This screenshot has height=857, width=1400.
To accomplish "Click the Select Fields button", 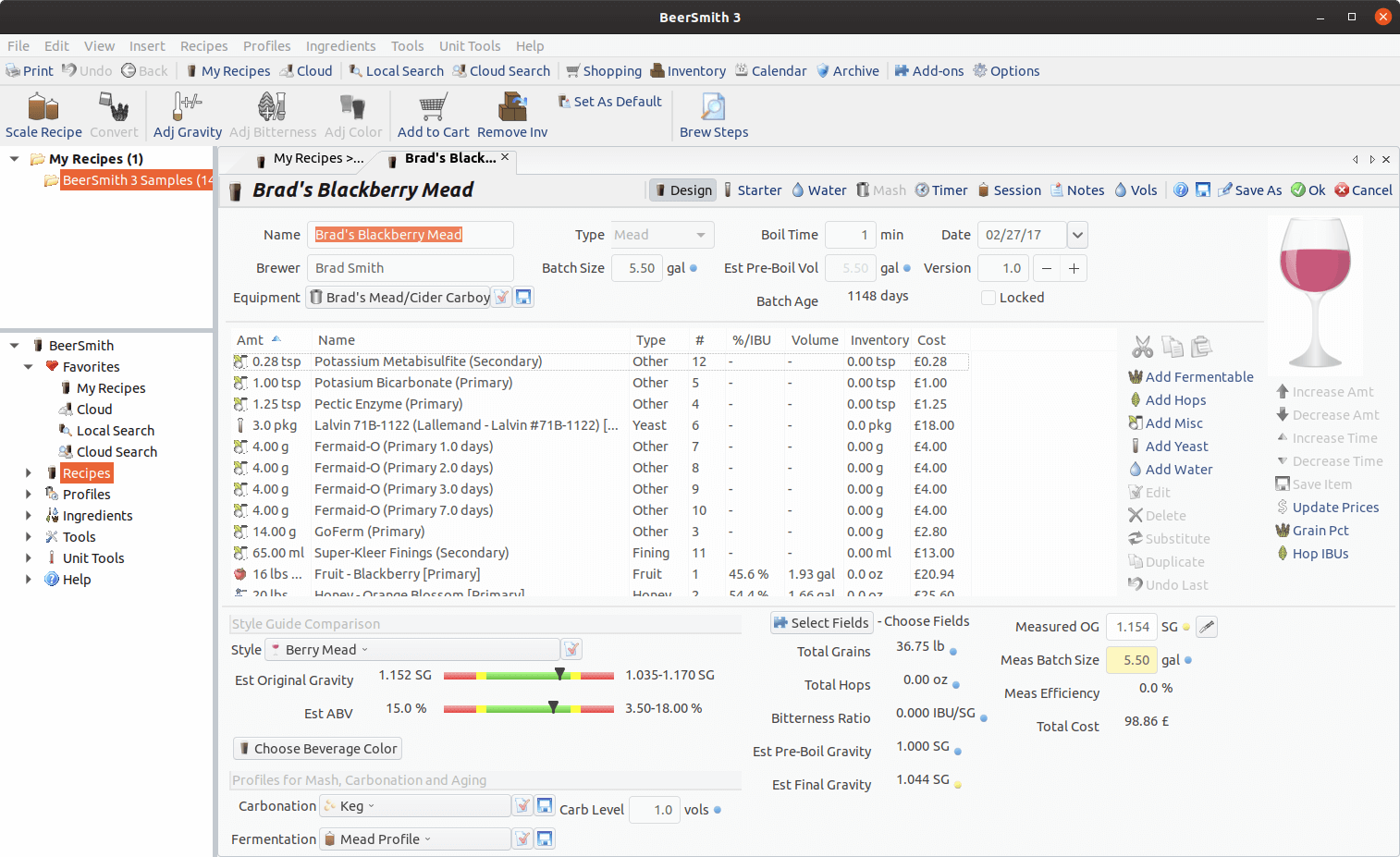I will (x=821, y=622).
